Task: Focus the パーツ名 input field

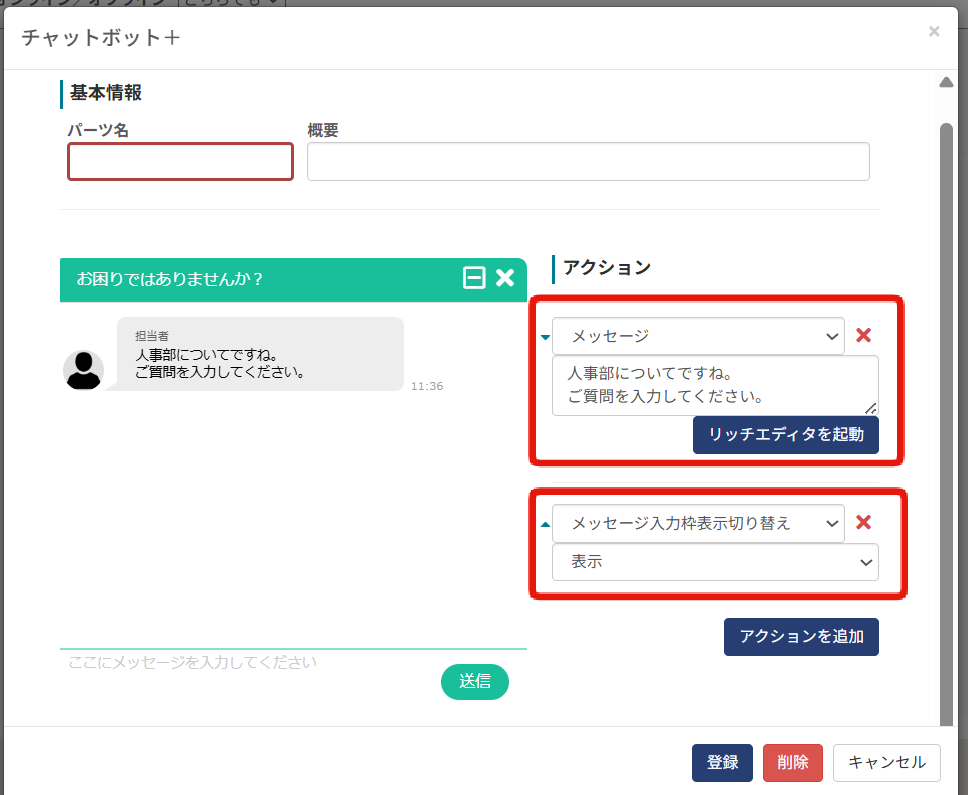Action: [180, 162]
